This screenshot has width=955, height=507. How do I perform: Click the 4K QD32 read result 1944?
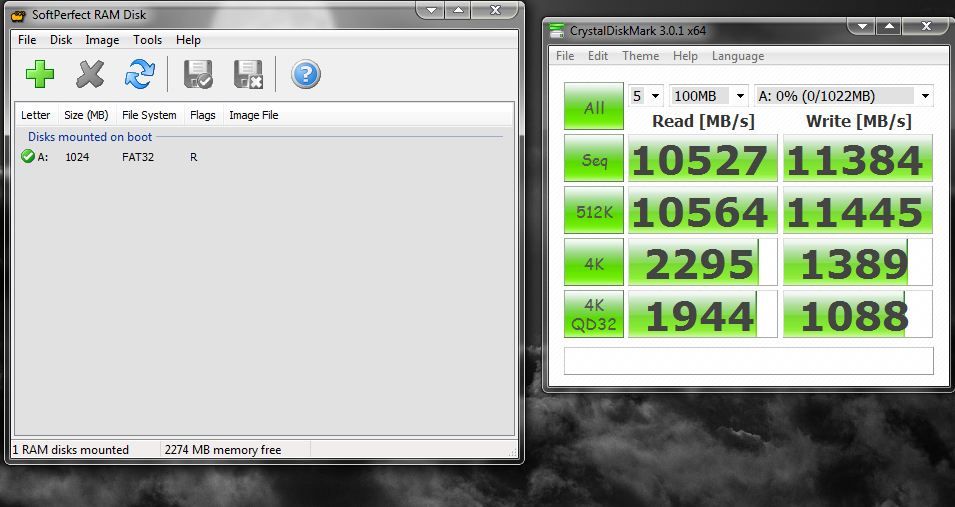click(703, 314)
